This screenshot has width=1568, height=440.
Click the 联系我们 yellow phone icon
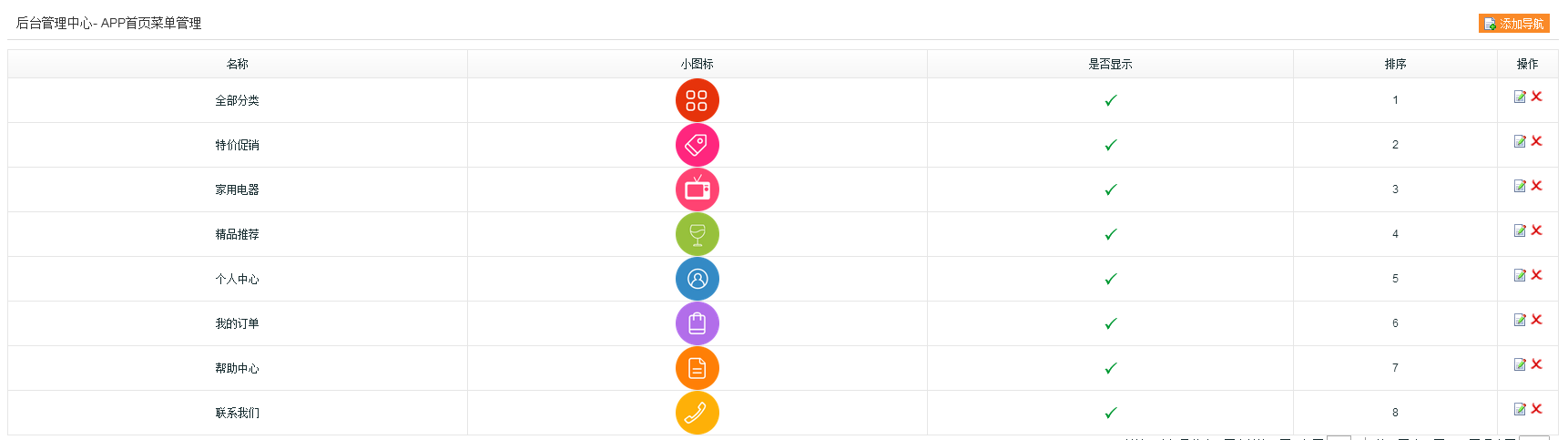coord(697,413)
